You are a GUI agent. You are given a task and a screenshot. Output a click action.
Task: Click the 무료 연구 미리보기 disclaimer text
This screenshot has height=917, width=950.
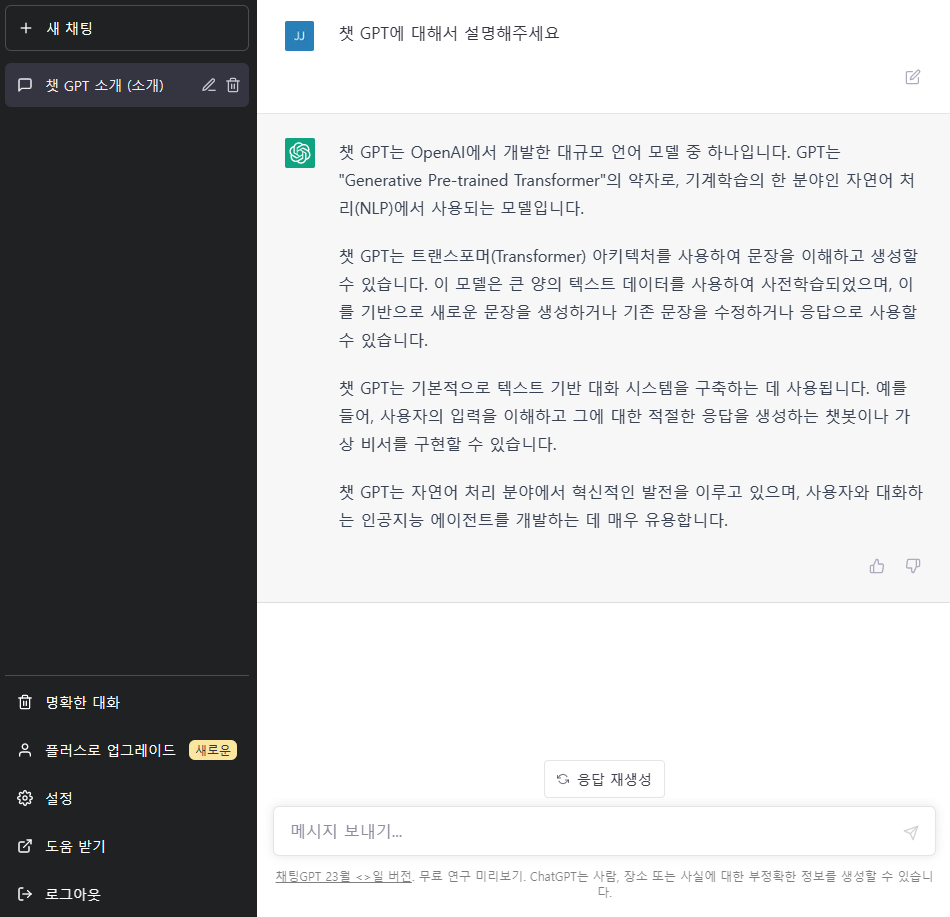coord(471,876)
